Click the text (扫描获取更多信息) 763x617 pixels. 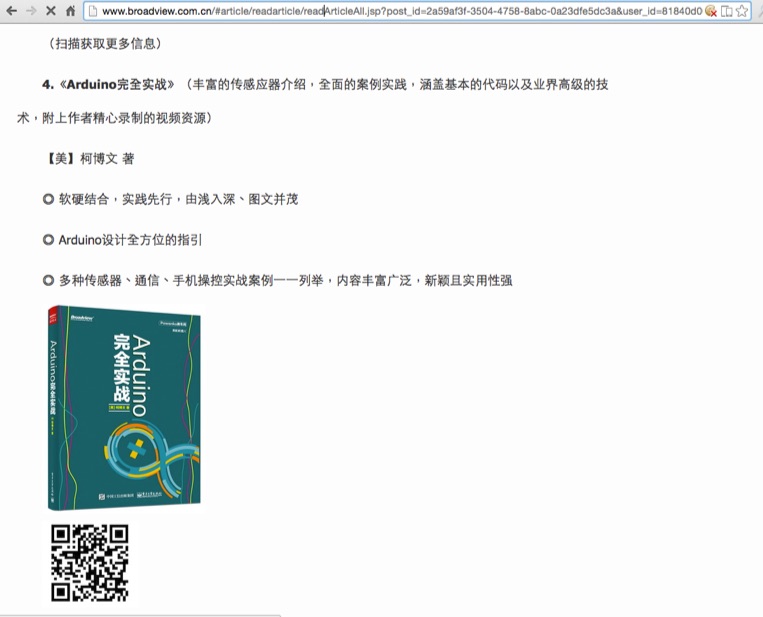pos(105,44)
